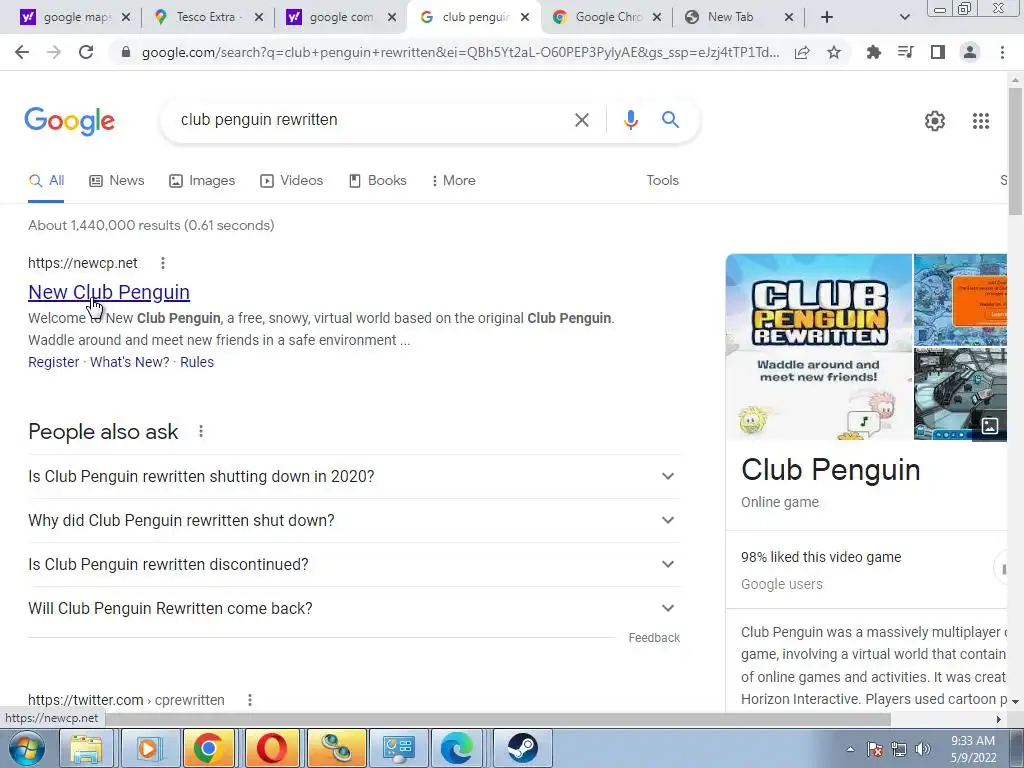Start voice search with the microphone
The image size is (1024, 768).
pyautogui.click(x=630, y=120)
